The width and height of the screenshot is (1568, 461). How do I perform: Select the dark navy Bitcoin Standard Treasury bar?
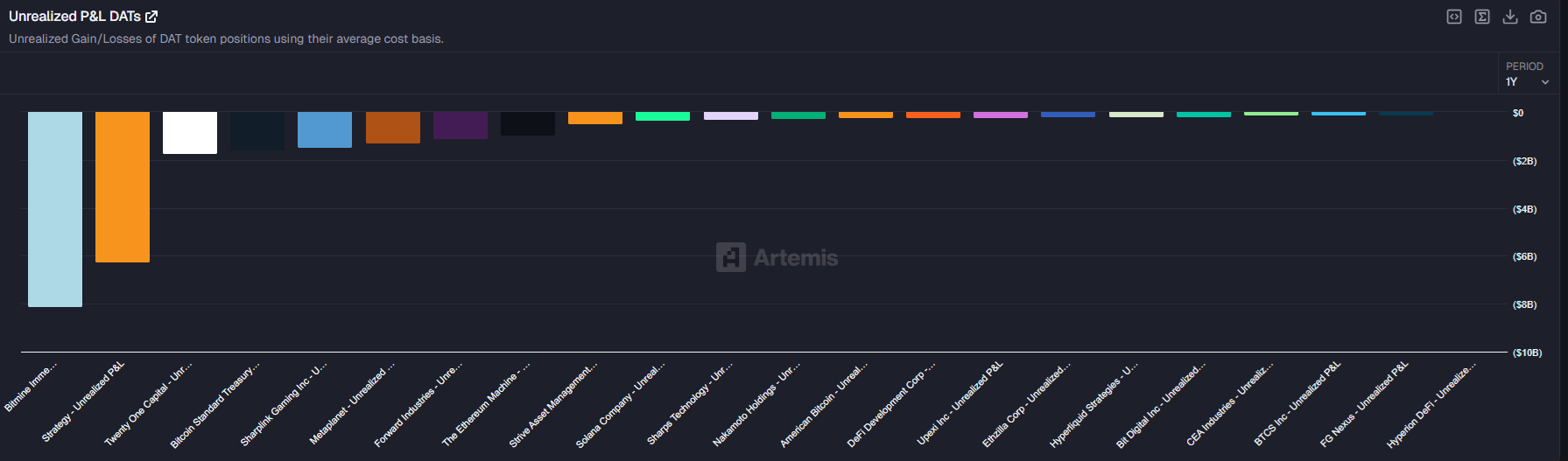click(257, 131)
